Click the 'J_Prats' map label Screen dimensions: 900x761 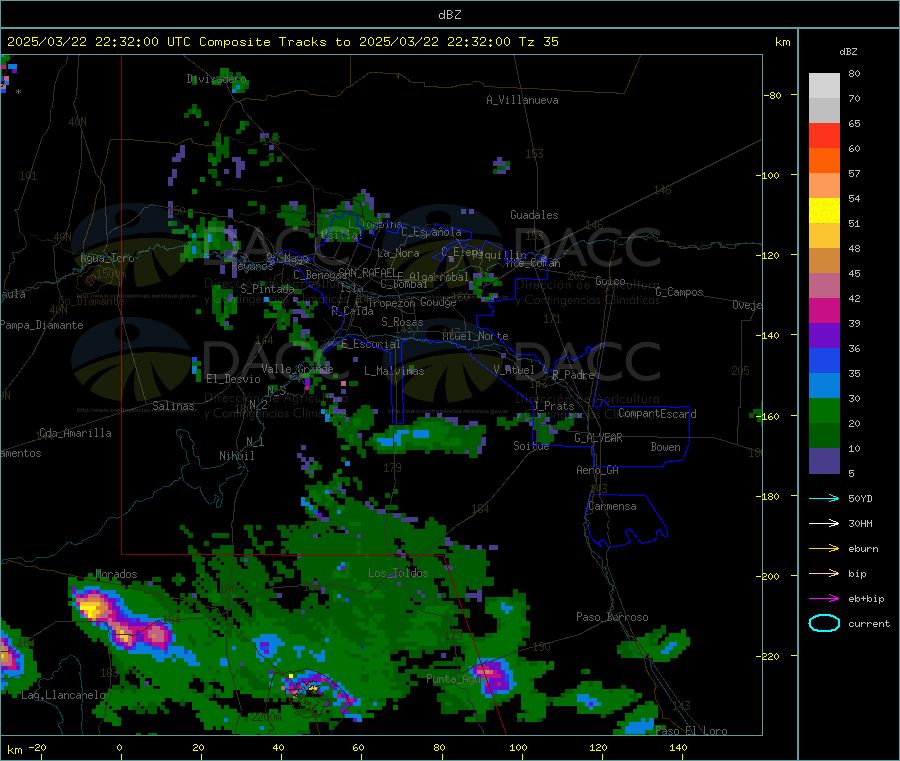point(554,406)
